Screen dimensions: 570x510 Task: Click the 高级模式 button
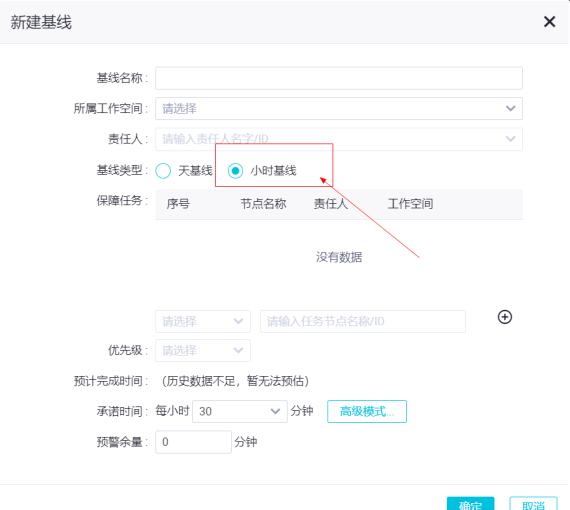click(367, 411)
